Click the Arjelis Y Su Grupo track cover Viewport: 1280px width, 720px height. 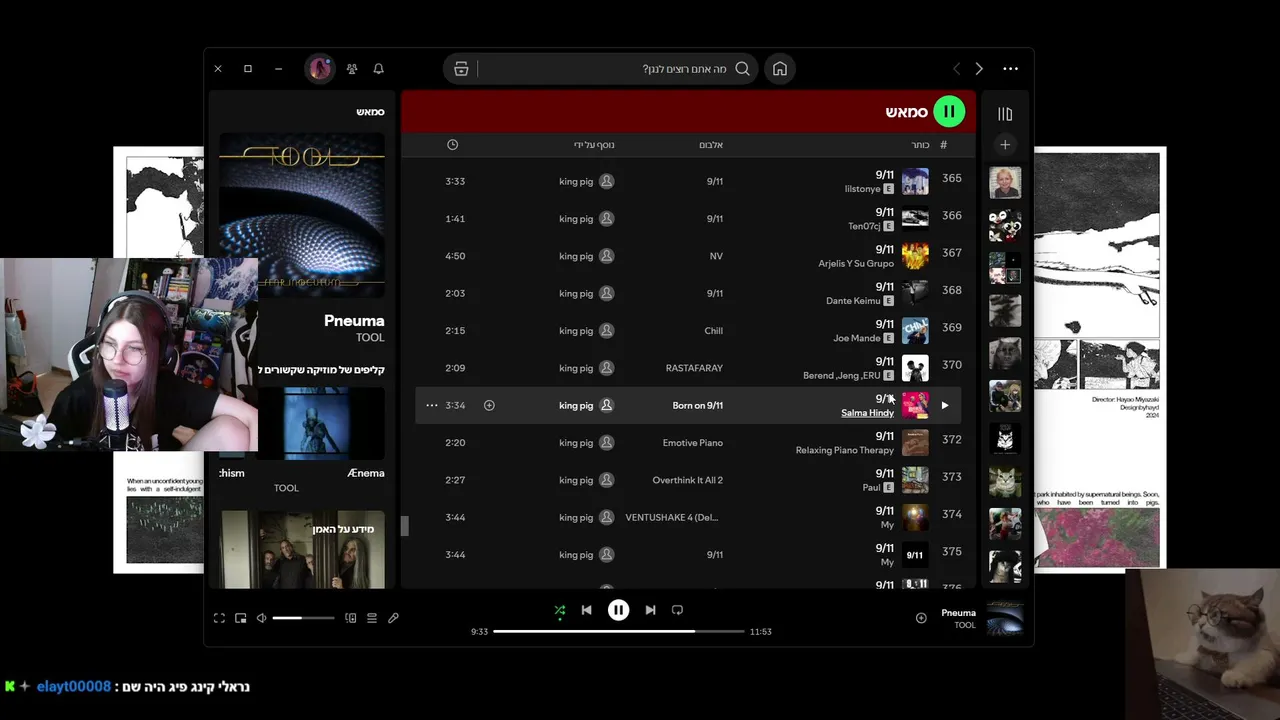915,256
